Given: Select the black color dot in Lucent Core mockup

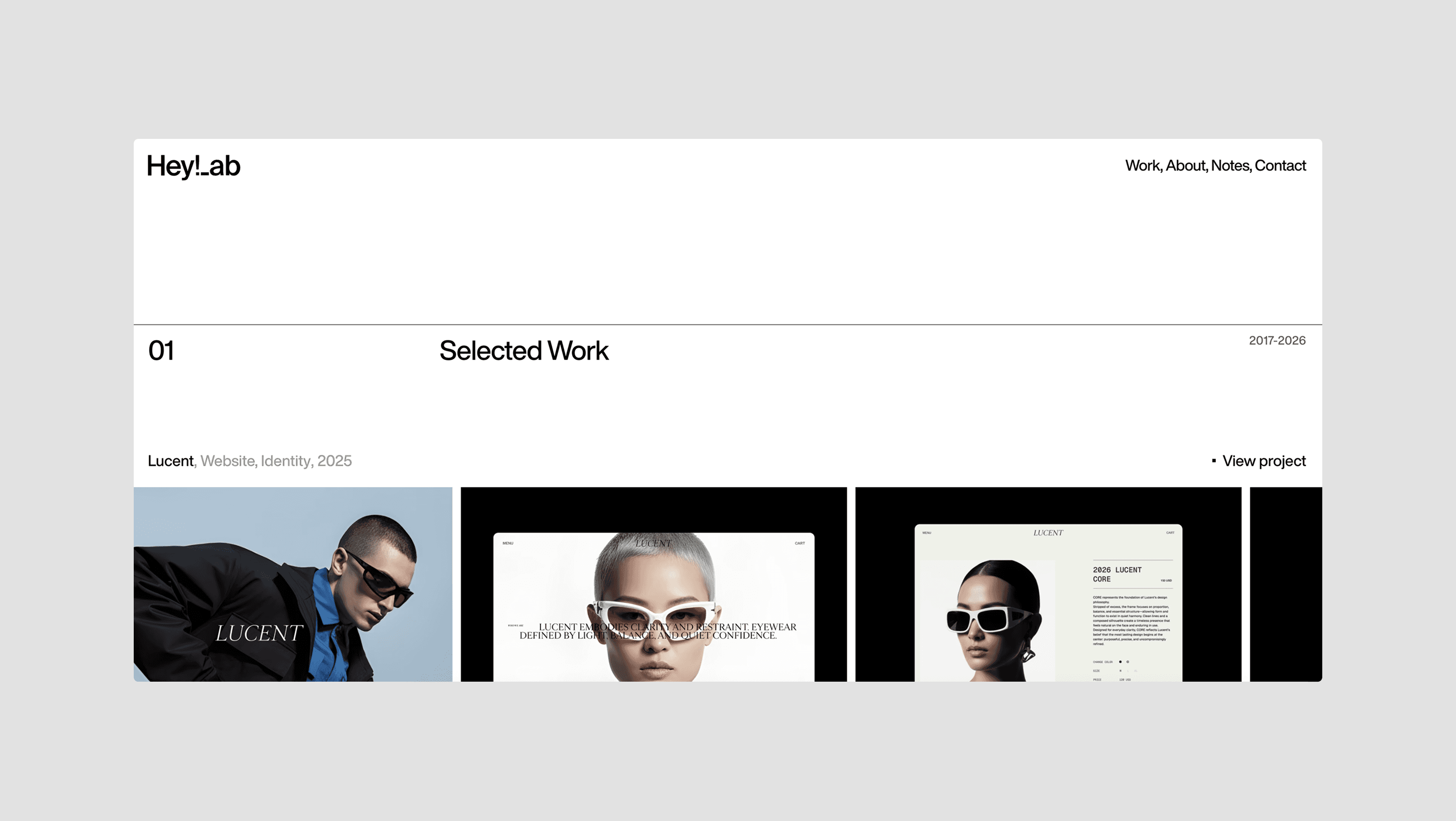Looking at the screenshot, I should pos(1120,662).
